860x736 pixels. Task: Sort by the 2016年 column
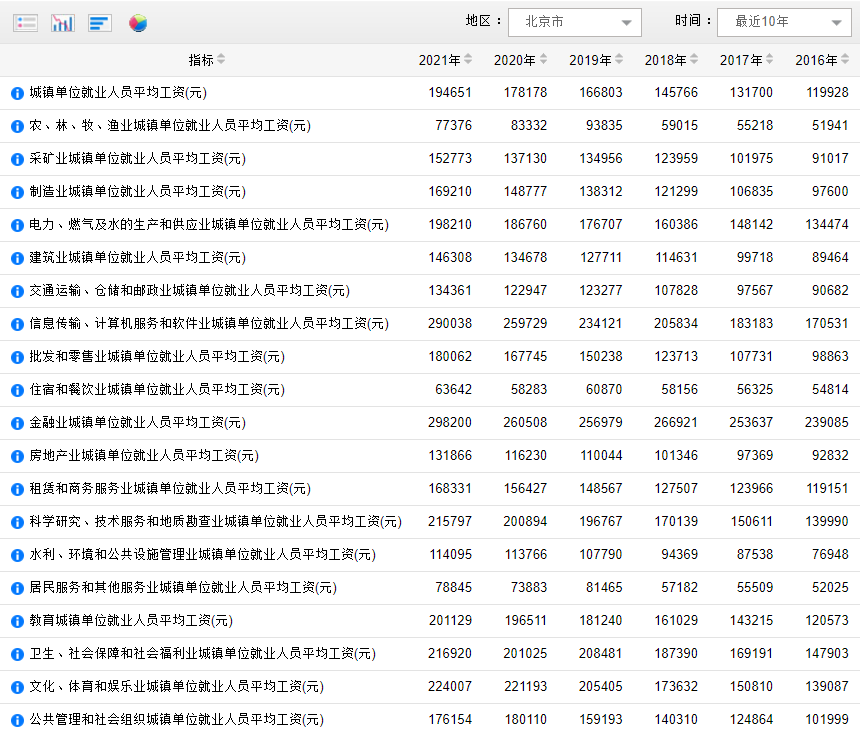[x=845, y=59]
